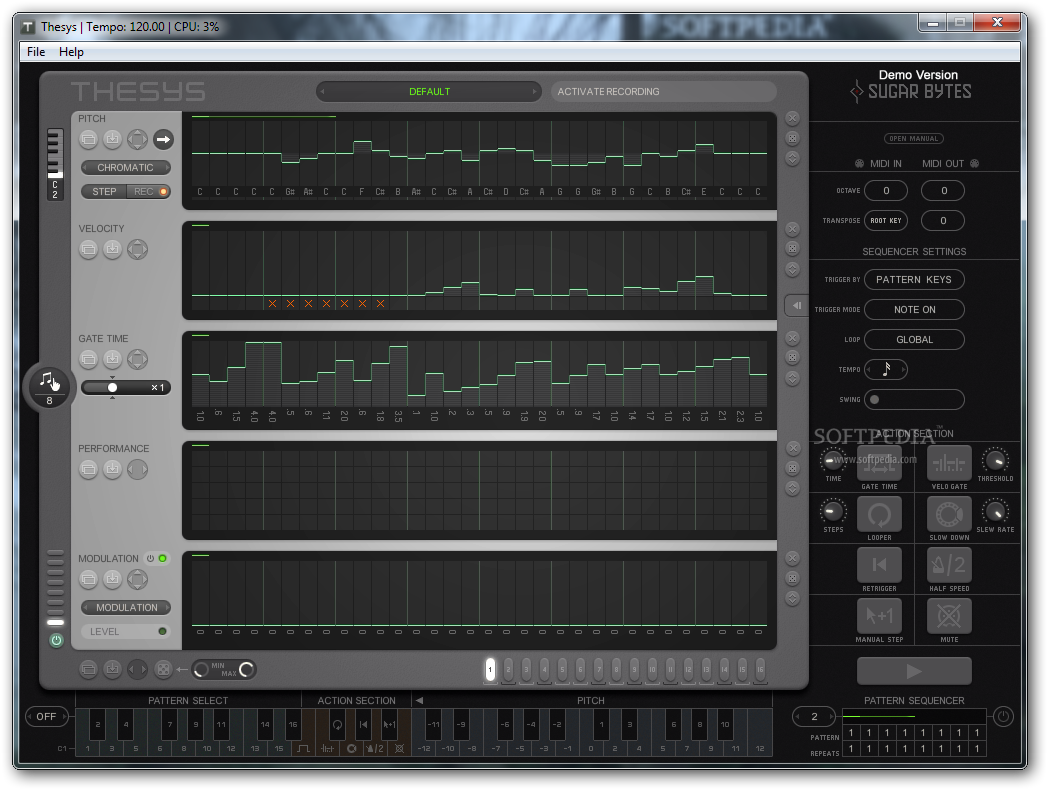Click the large play button
This screenshot has width=1048, height=790.
(x=914, y=671)
